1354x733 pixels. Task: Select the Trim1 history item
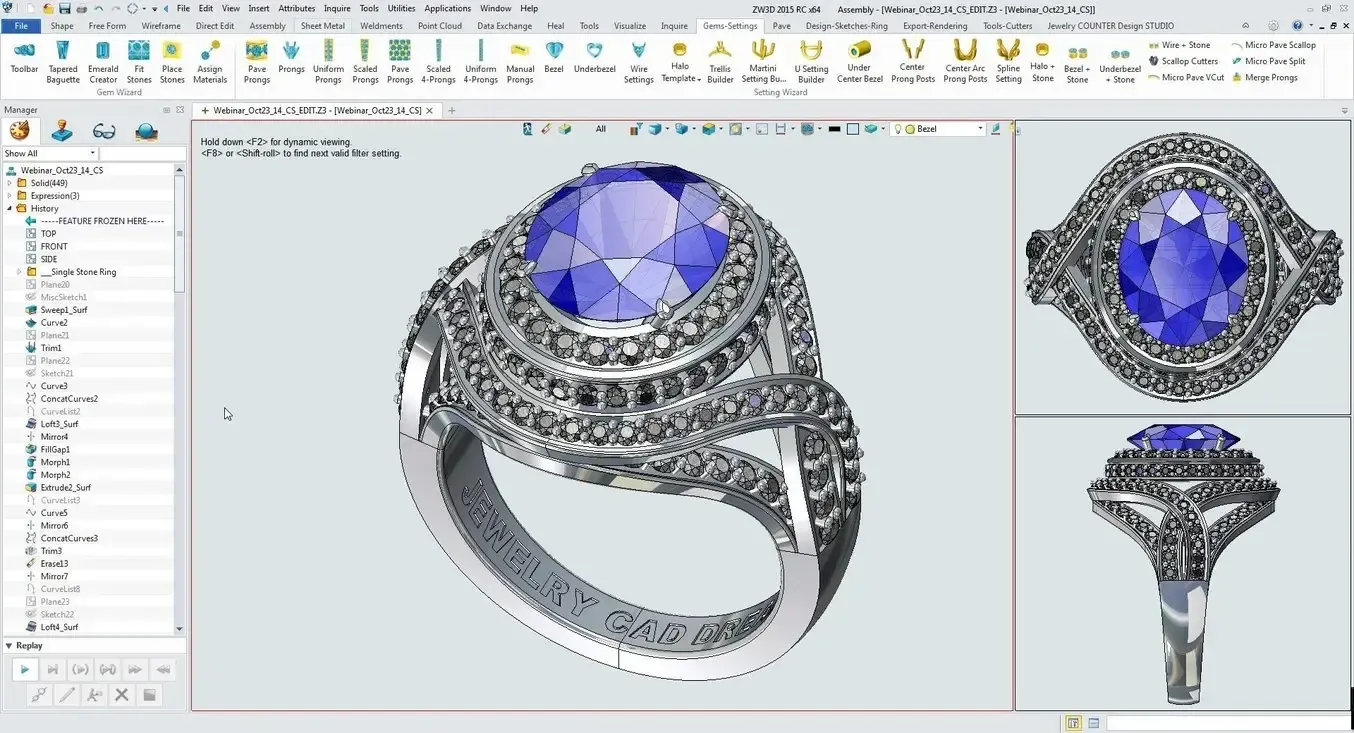click(x=51, y=347)
